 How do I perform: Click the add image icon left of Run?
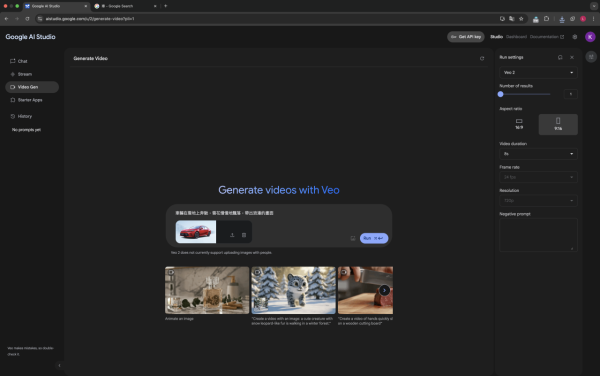click(x=353, y=238)
